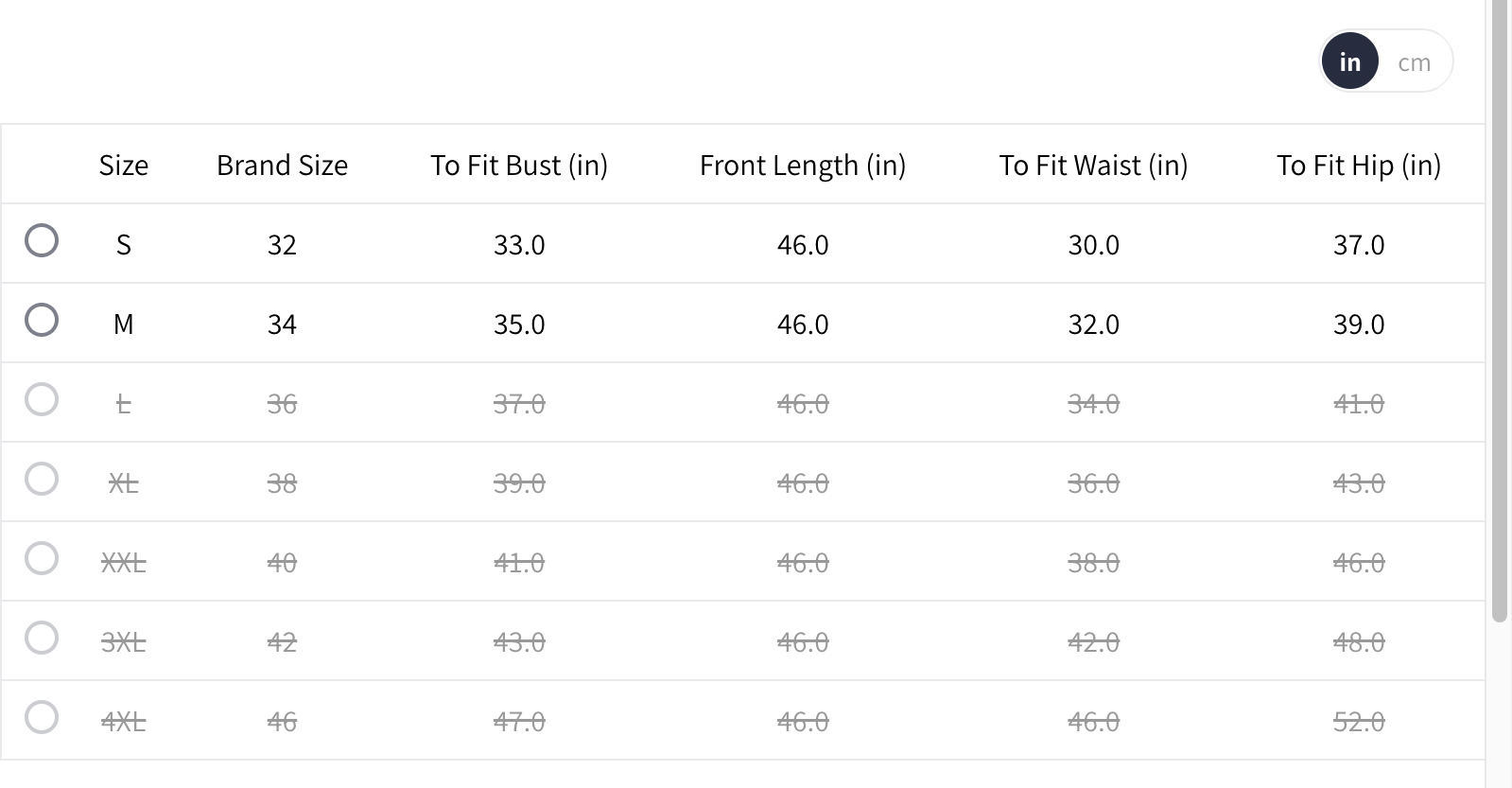The height and width of the screenshot is (788, 1512).
Task: Click the M row bust value 35.0
Action: tap(519, 324)
